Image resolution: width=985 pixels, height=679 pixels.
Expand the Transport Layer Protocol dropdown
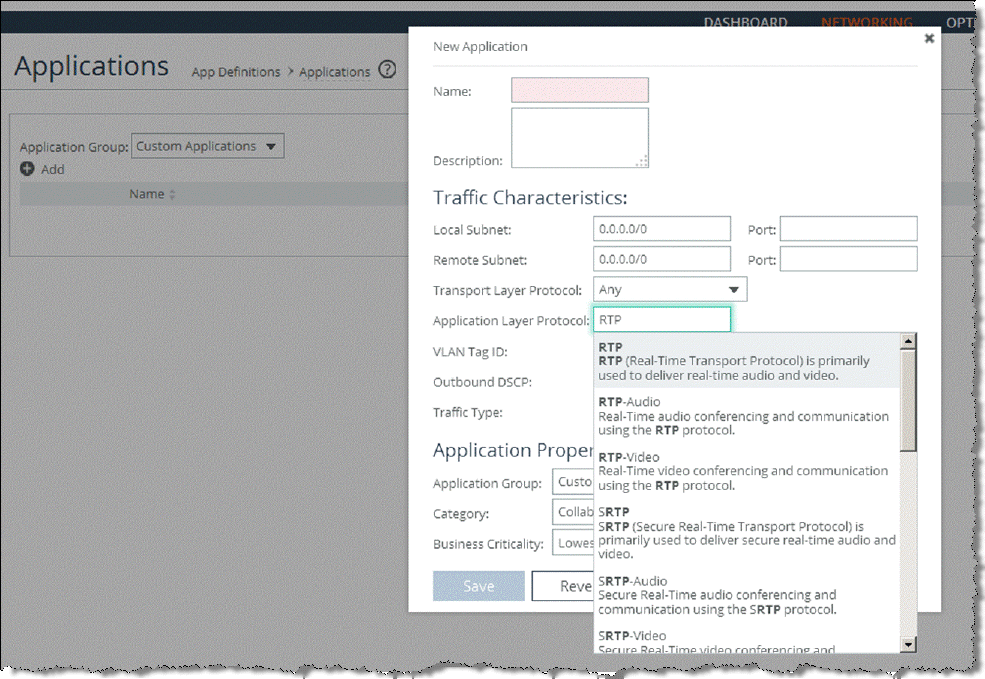(x=669, y=290)
